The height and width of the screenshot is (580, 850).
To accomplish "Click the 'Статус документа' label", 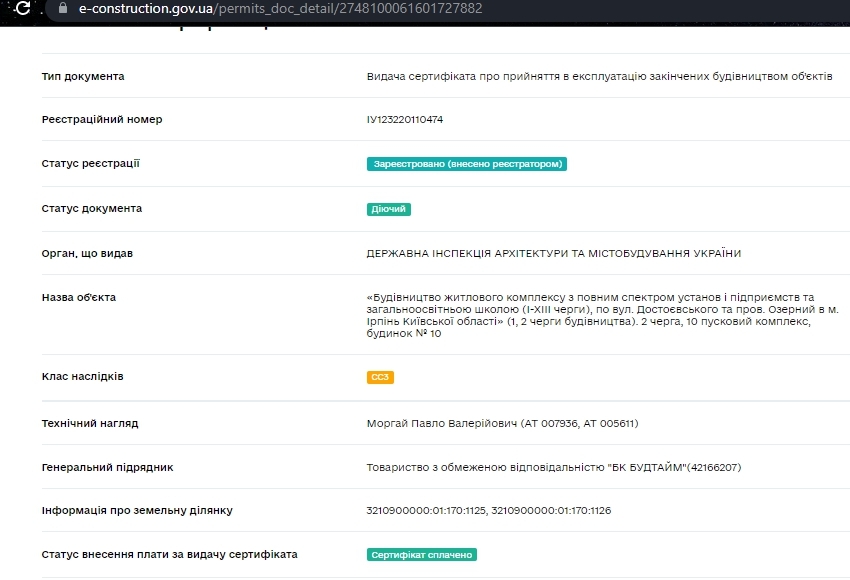I will 92,209.
